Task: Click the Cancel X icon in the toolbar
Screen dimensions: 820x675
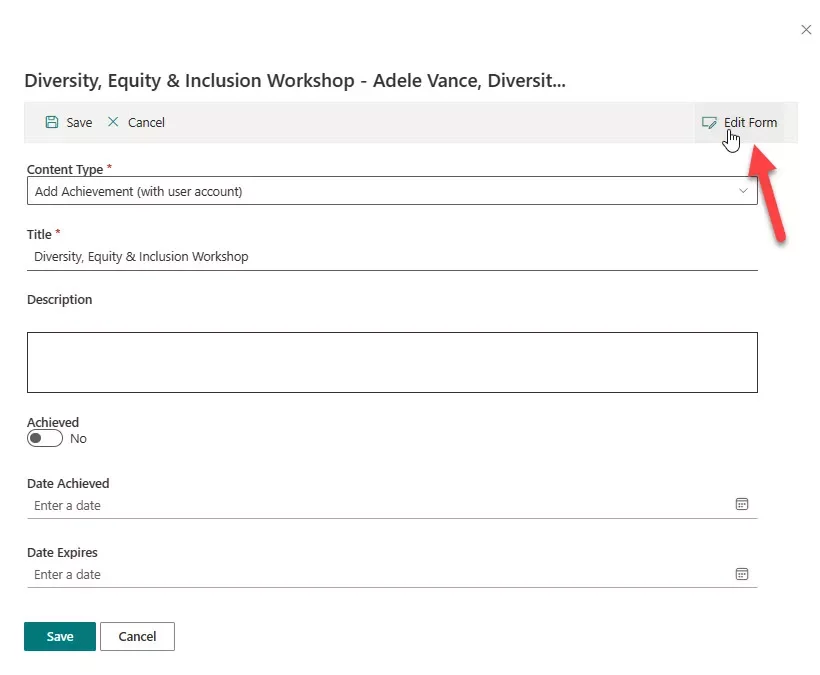Action: click(x=113, y=122)
